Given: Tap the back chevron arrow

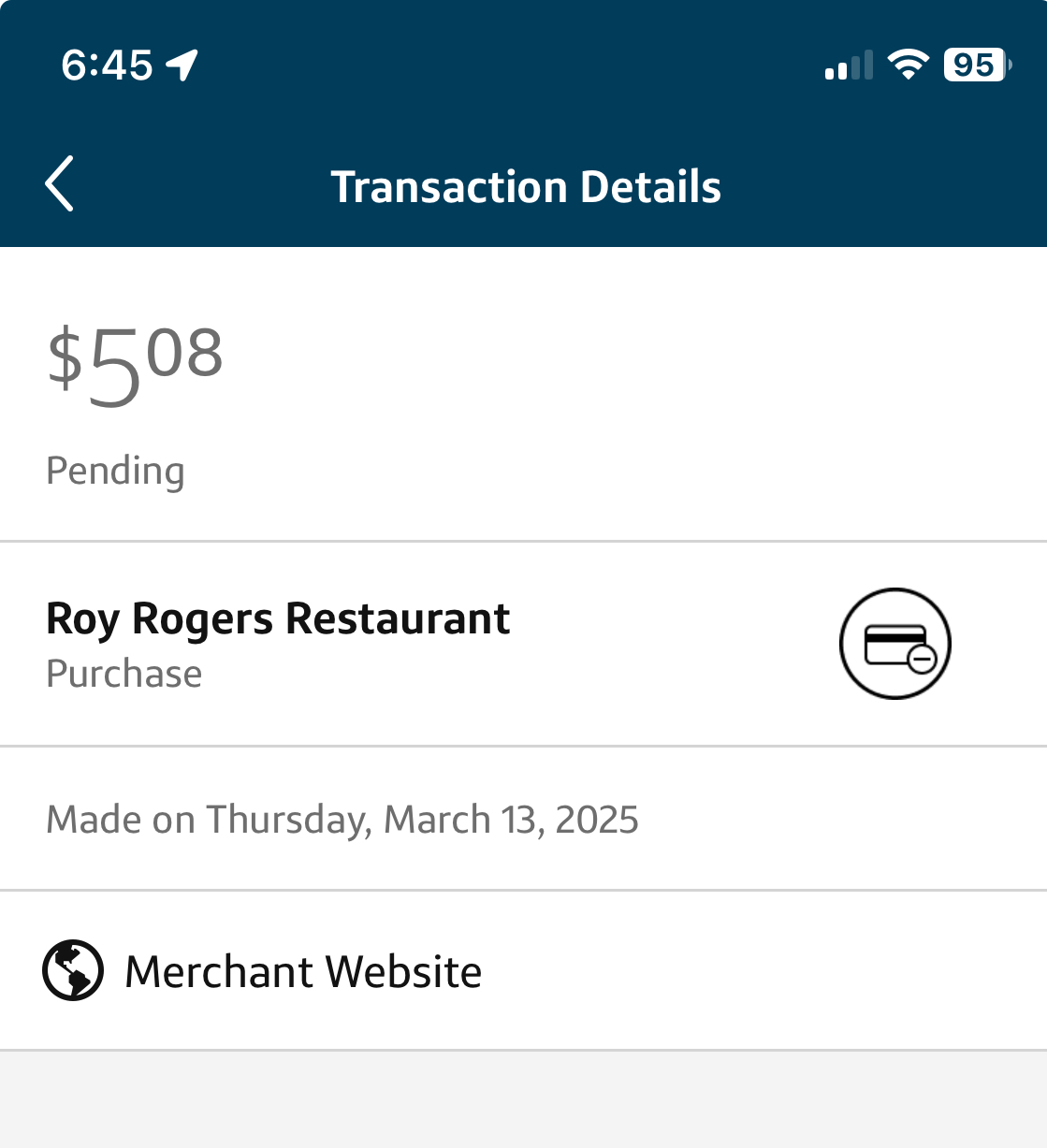Looking at the screenshot, I should point(60,184).
